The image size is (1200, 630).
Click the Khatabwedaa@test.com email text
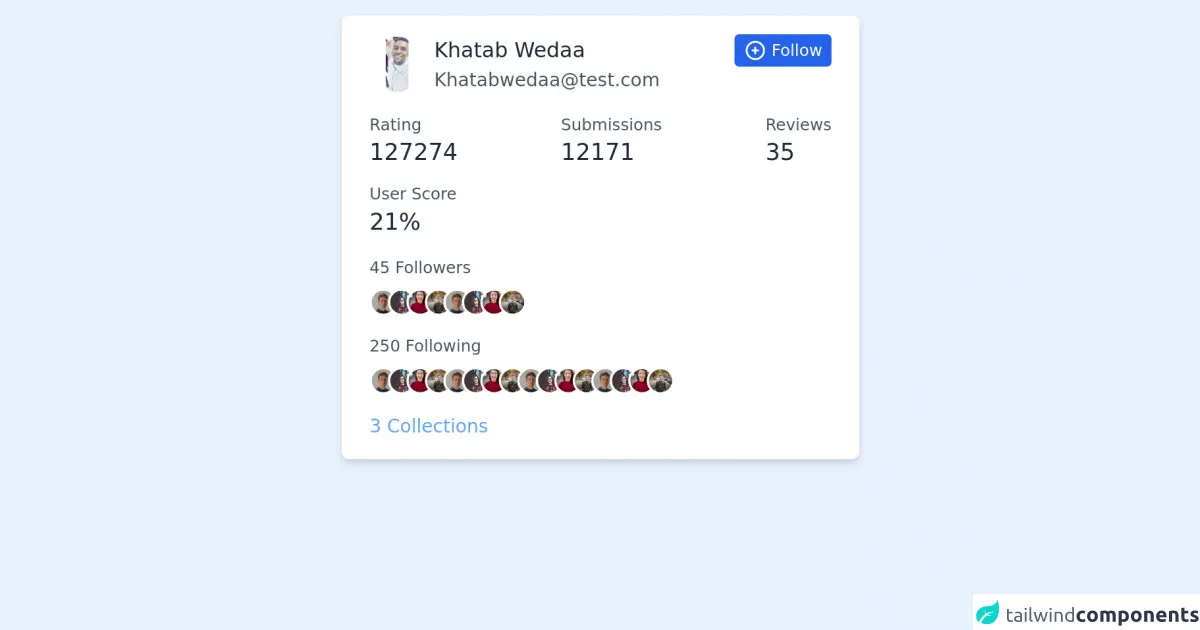coord(546,80)
